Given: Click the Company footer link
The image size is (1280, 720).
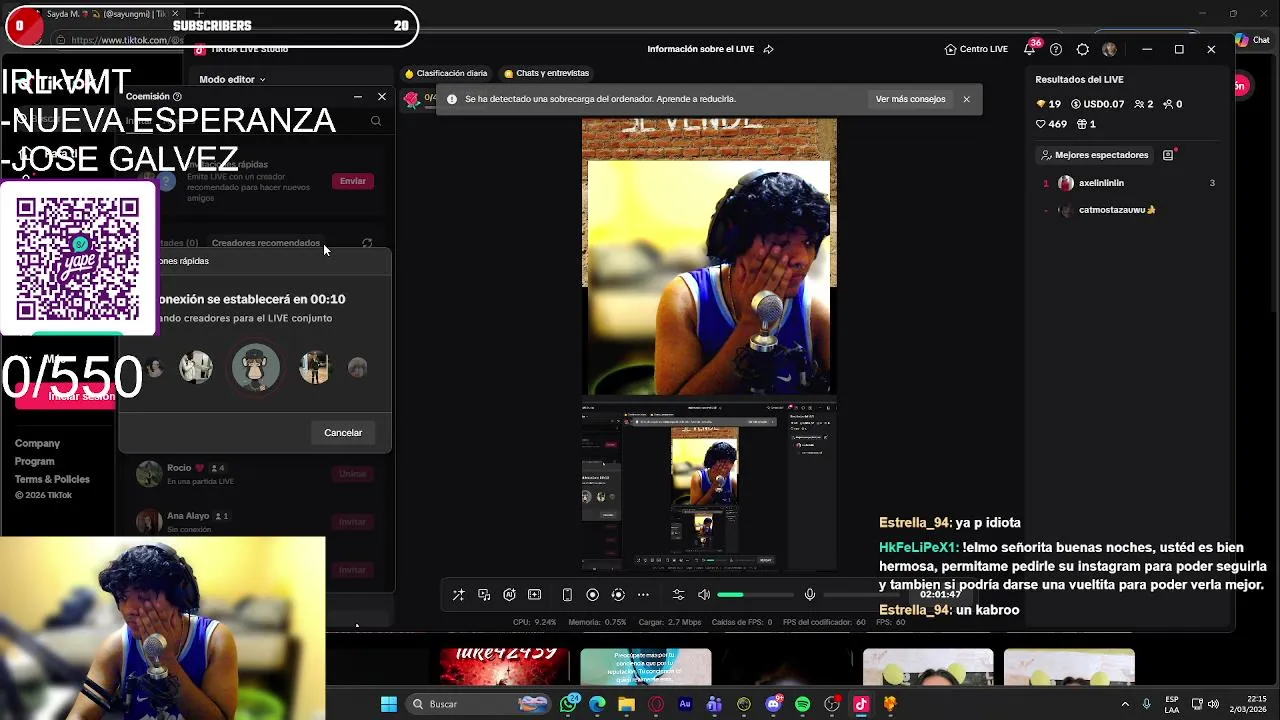Looking at the screenshot, I should click(37, 443).
